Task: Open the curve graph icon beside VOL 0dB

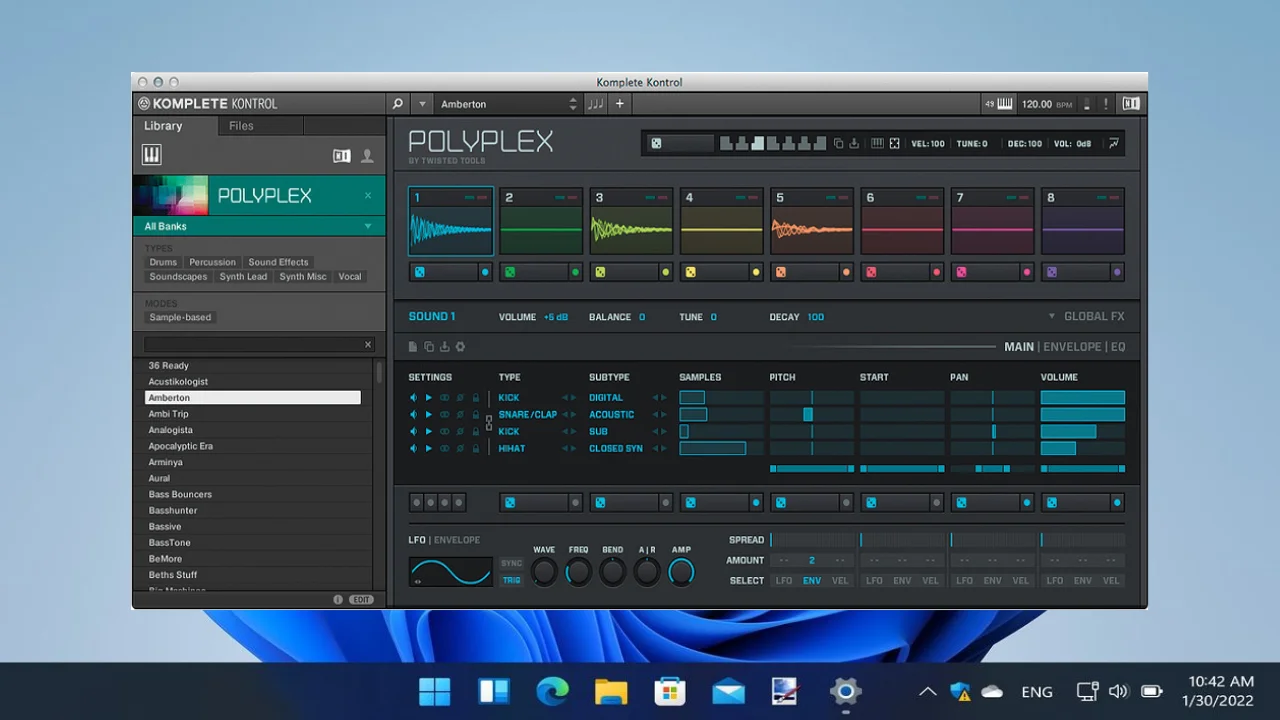Action: [x=1113, y=144]
